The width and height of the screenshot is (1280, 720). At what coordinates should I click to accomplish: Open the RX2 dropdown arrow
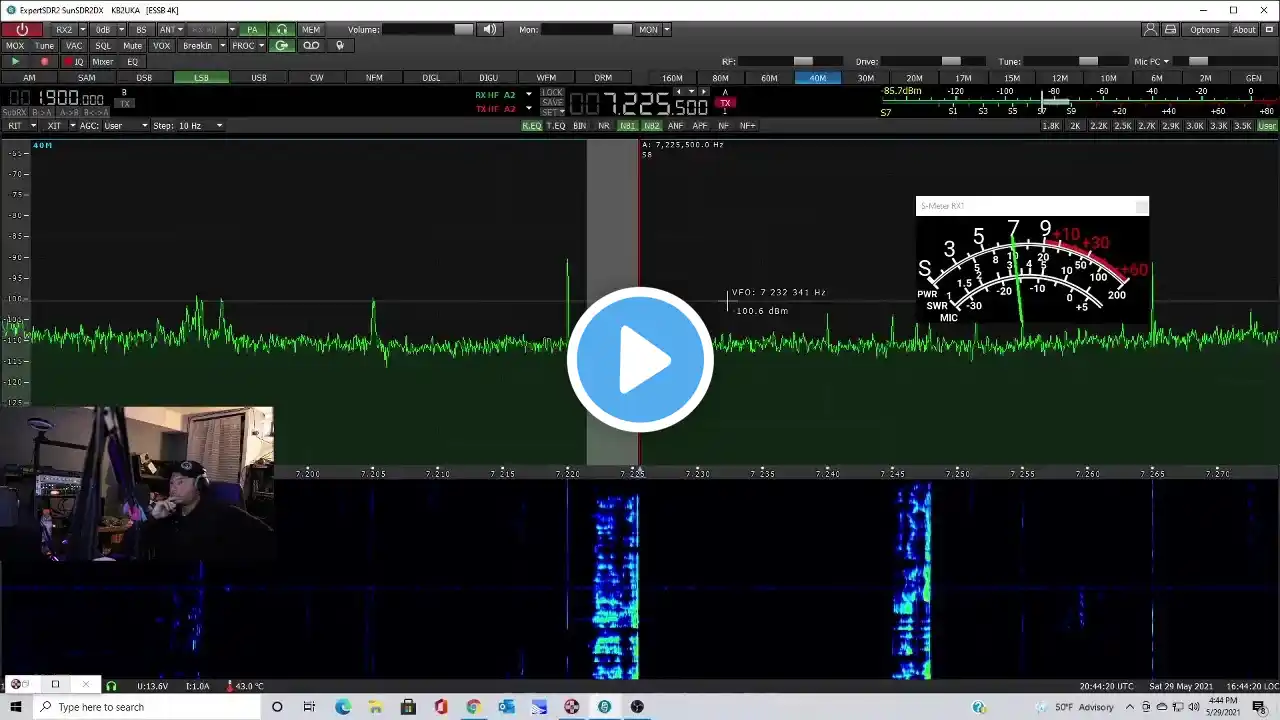(x=82, y=30)
